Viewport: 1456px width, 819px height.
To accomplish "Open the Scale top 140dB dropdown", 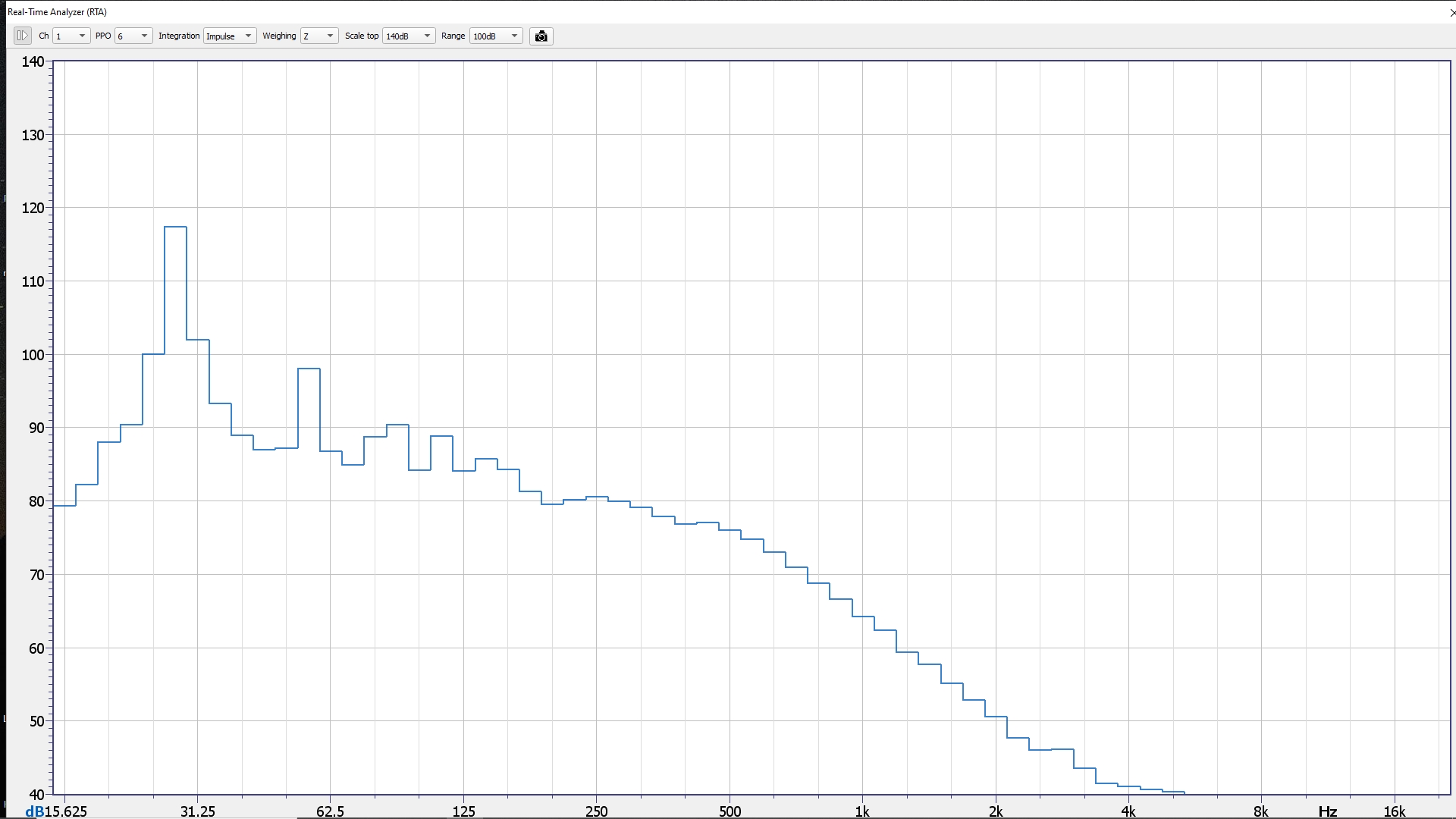I will 409,36.
